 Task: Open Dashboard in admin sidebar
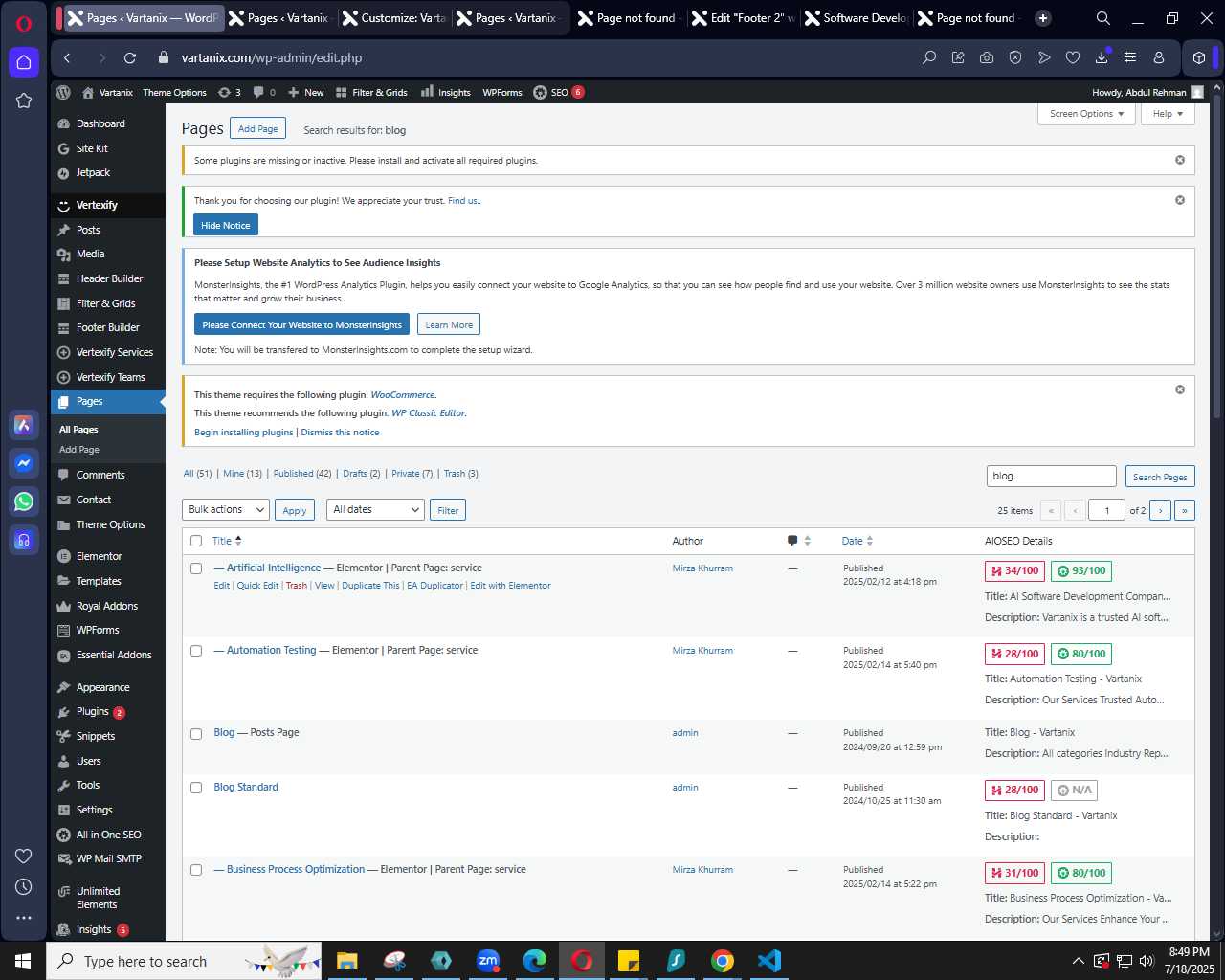tap(100, 123)
